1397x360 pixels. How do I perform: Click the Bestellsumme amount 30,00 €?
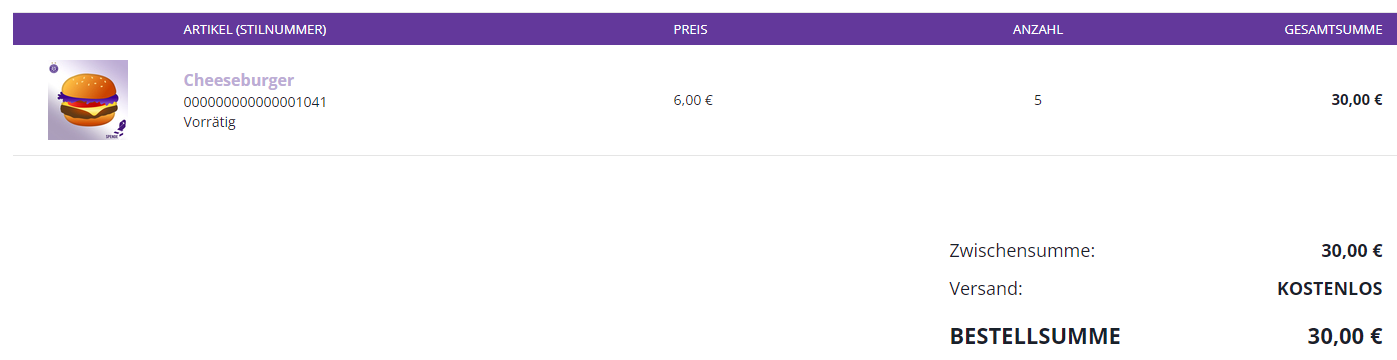1345,336
